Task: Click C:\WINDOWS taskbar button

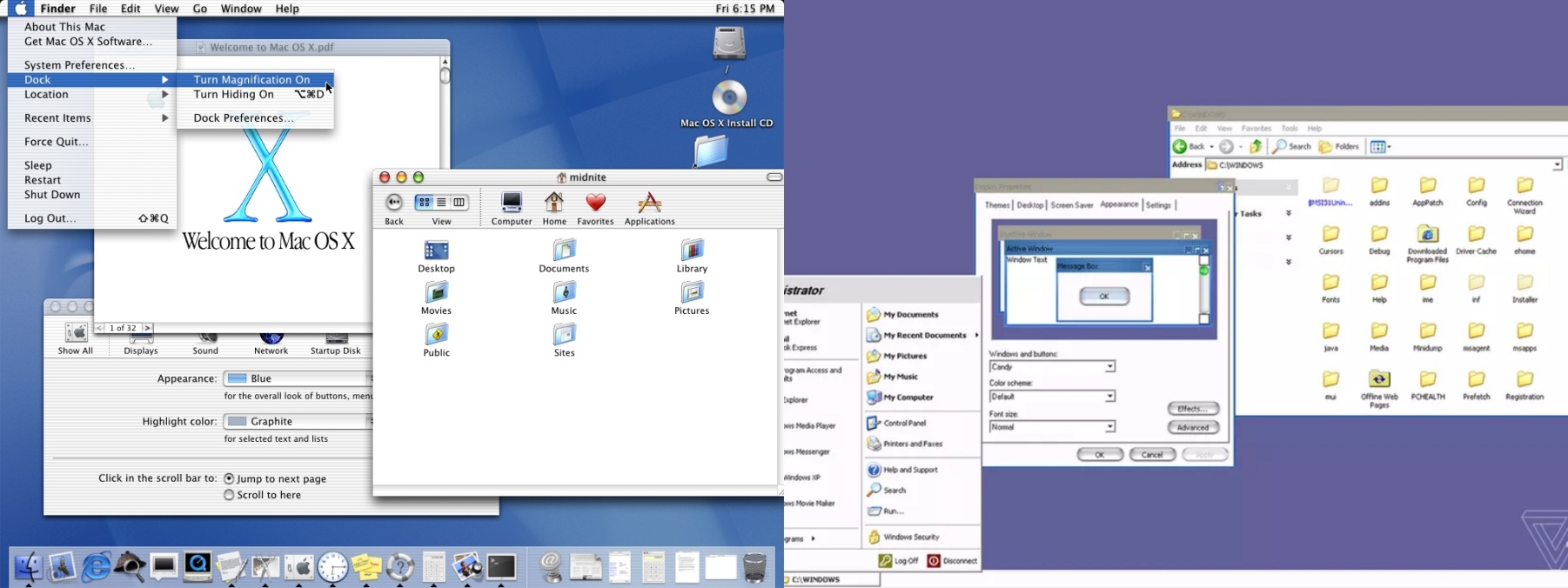Action: tap(833, 579)
